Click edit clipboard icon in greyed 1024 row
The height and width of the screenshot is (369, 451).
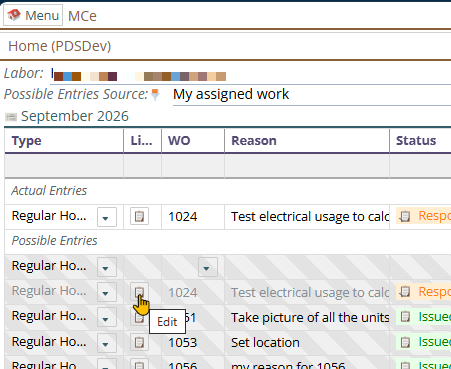pyautogui.click(x=139, y=292)
